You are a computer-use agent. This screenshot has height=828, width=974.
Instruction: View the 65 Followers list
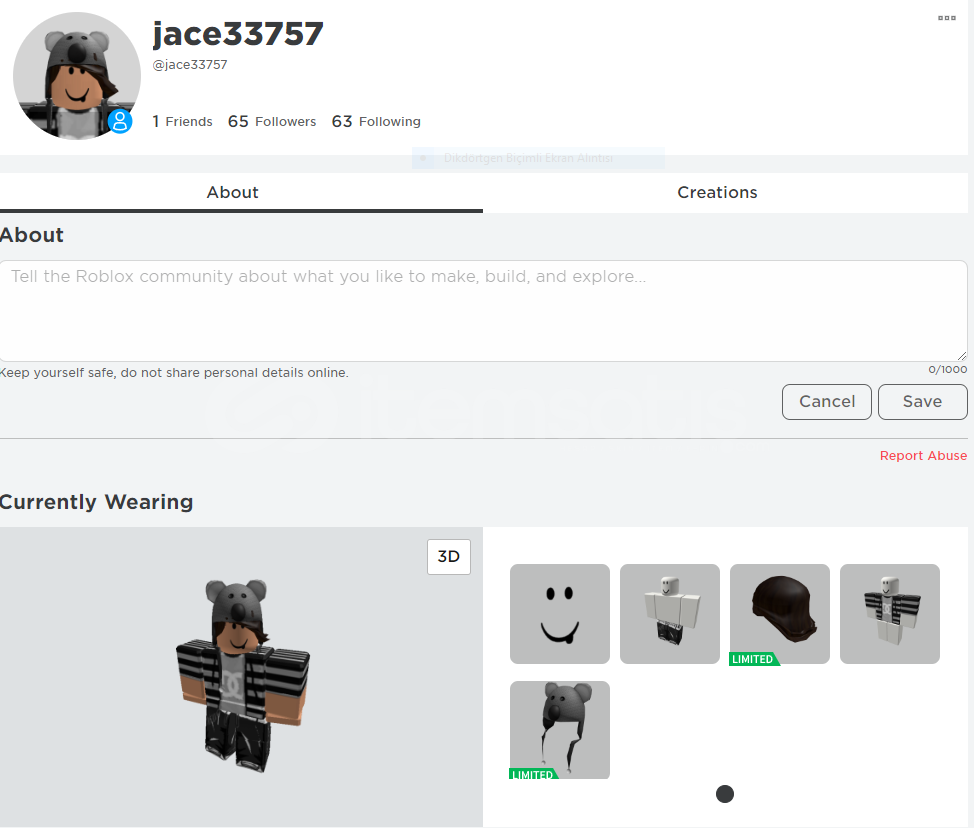point(271,121)
